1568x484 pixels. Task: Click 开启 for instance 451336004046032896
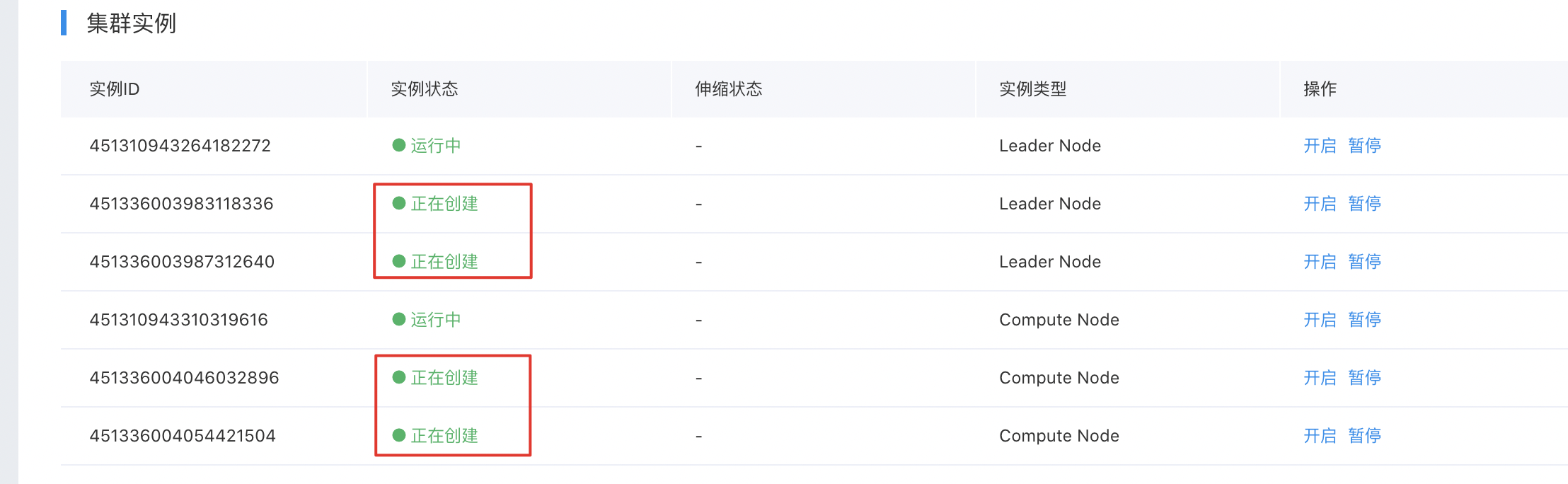point(1320,378)
